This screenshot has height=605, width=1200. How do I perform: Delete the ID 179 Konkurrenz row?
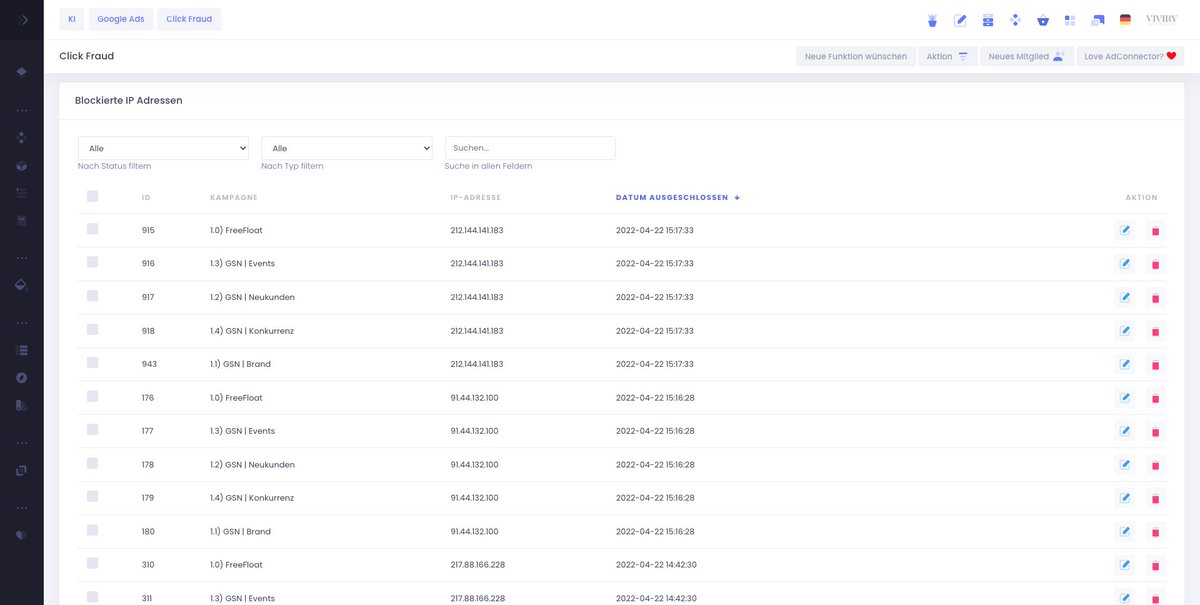click(1155, 499)
